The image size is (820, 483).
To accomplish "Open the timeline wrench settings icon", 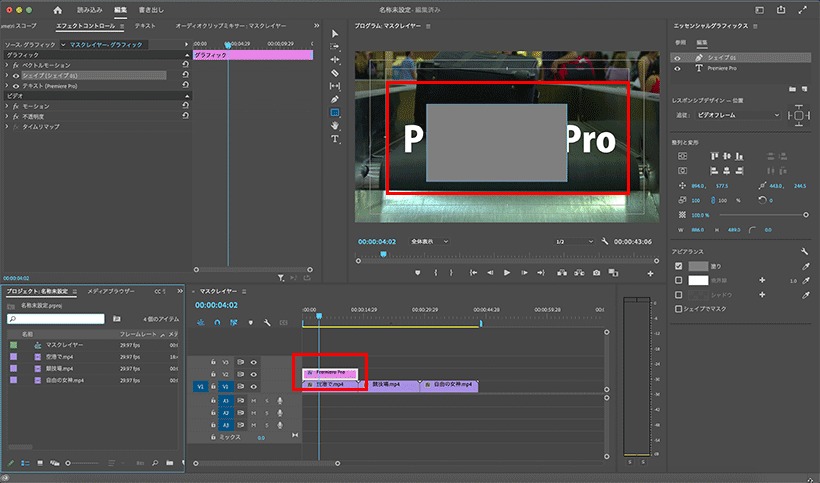I will coord(267,323).
